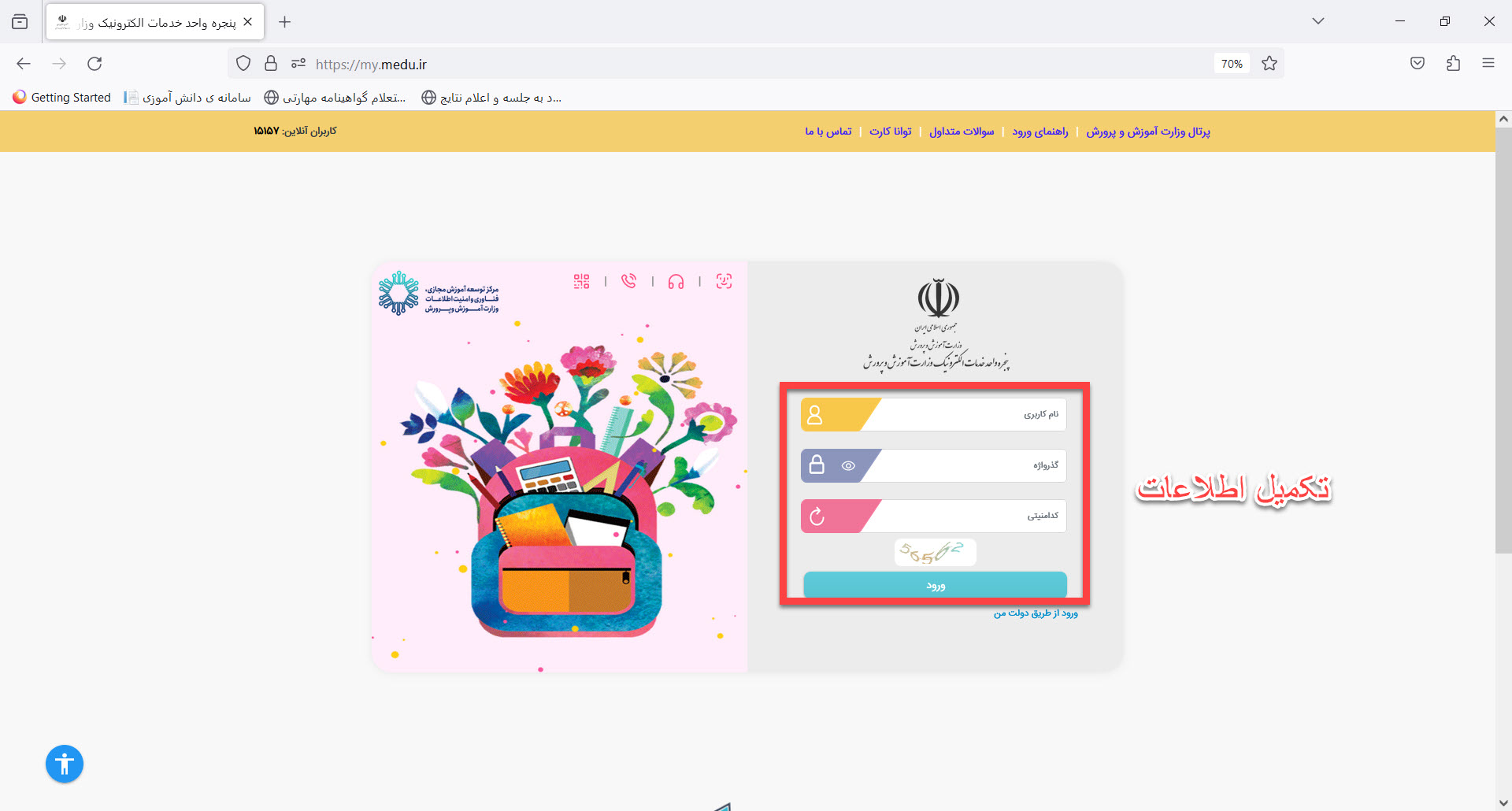This screenshot has height=811, width=1512.
Task: Open the راهنمای ورود menu item
Action: tap(1039, 131)
